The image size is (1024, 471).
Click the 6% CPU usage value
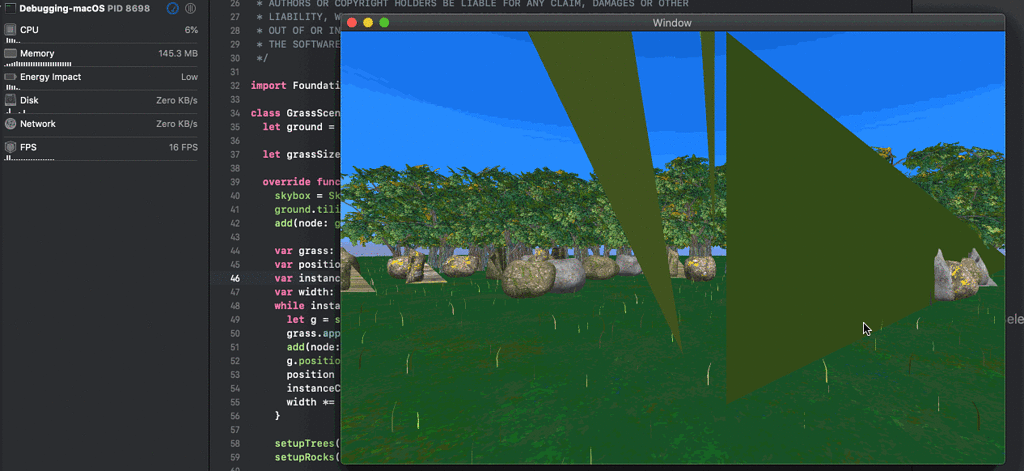tap(191, 30)
